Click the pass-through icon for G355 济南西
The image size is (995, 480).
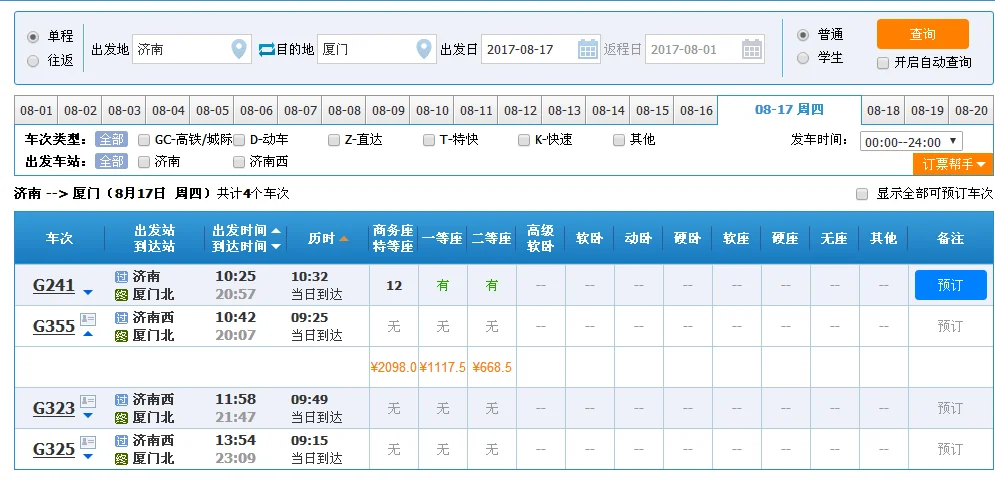121,317
